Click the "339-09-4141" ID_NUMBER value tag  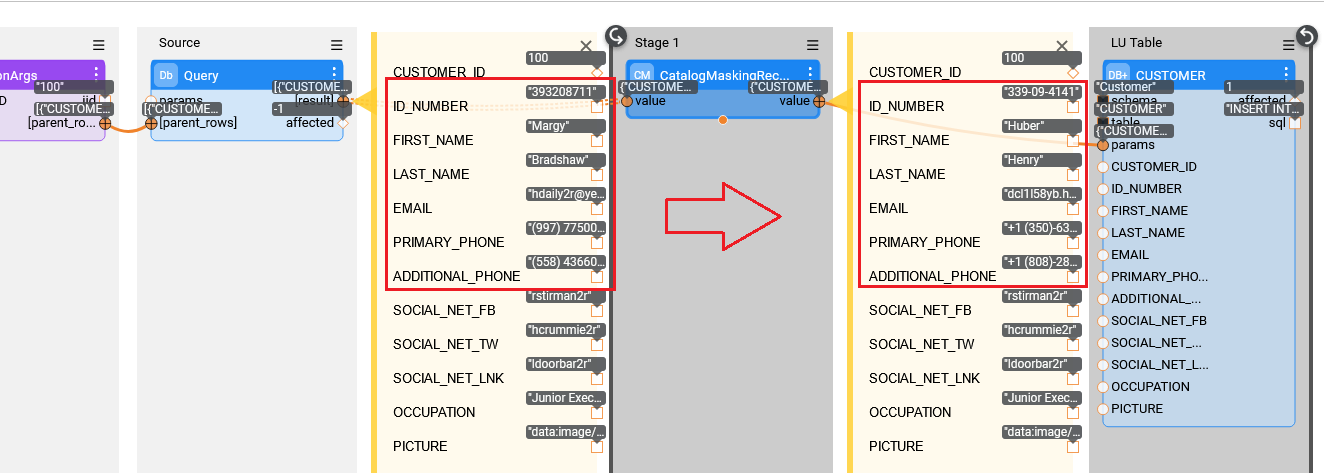click(1041, 92)
